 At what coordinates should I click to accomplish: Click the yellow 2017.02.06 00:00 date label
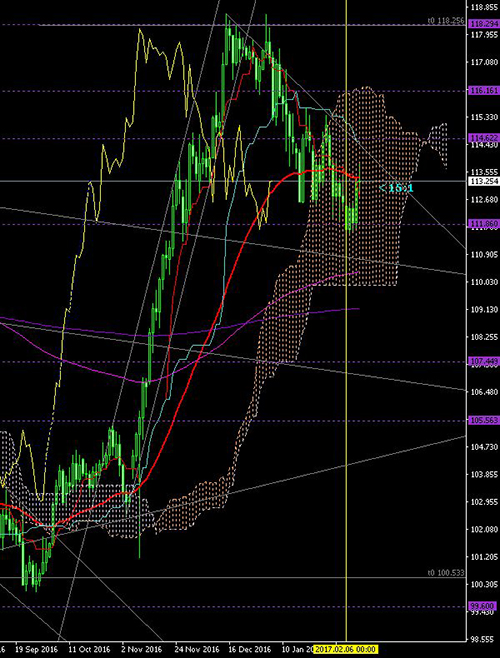click(x=347, y=649)
